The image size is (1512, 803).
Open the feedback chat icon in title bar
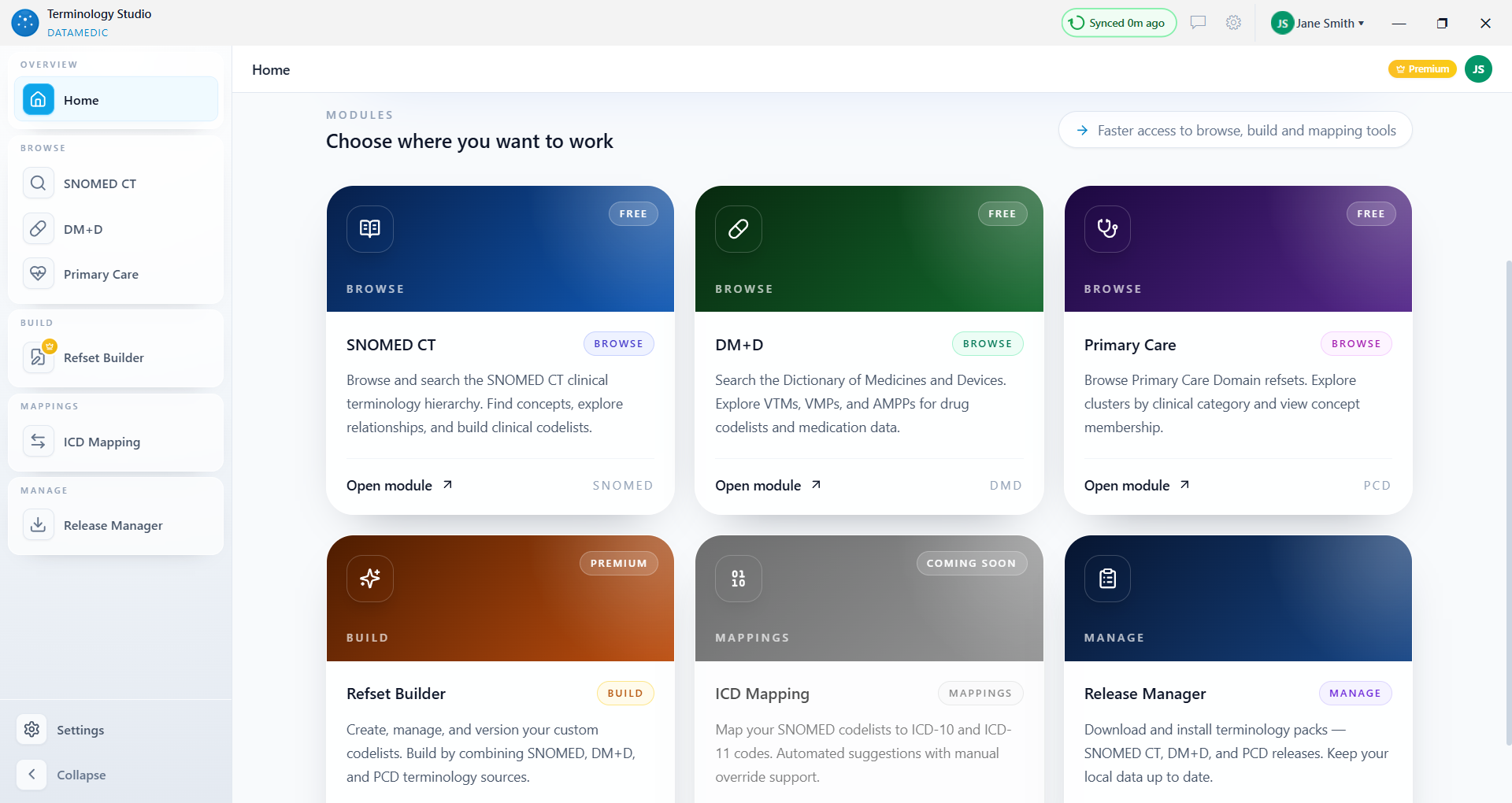pyautogui.click(x=1198, y=23)
